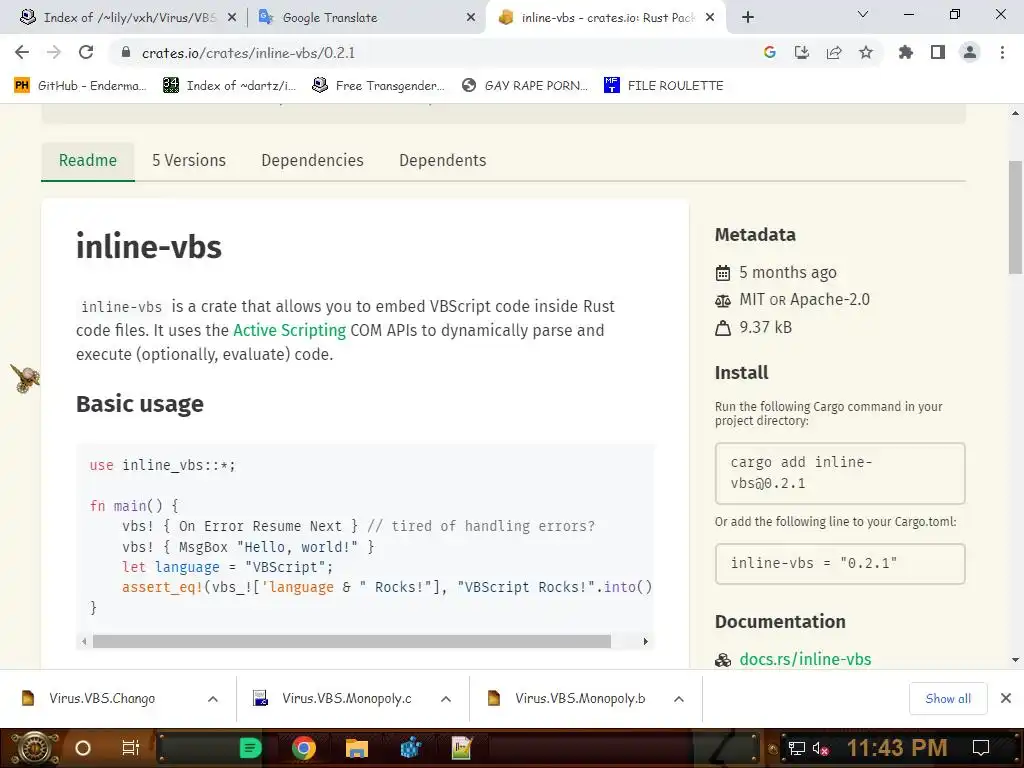This screenshot has width=1024, height=768.
Task: Select the Readme tab
Action: [88, 161]
